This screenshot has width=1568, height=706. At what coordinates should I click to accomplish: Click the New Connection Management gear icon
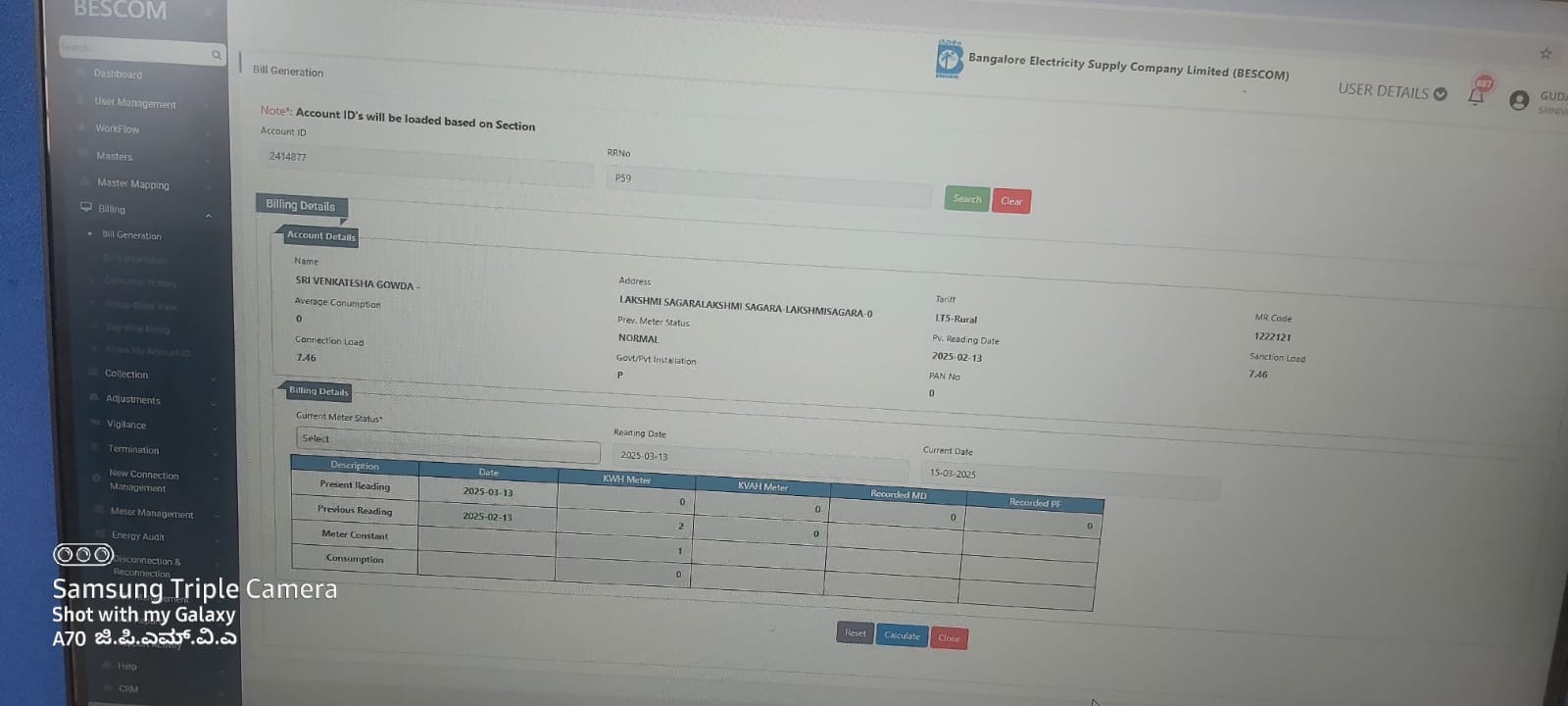pyautogui.click(x=96, y=478)
